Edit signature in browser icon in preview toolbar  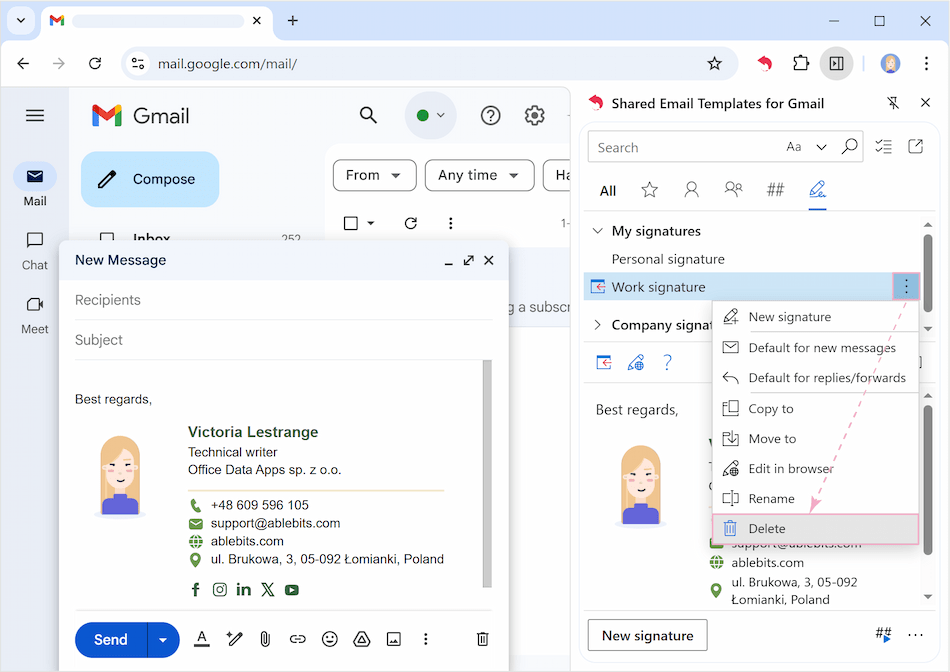coord(636,362)
